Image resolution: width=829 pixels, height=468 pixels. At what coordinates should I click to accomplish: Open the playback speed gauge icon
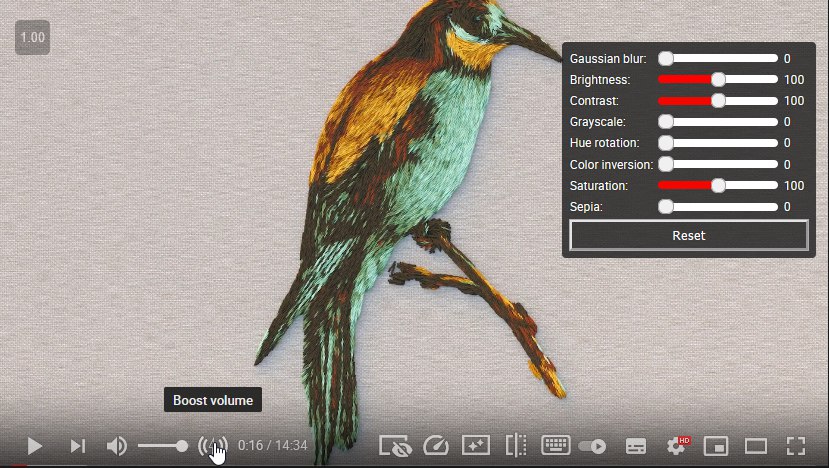tap(435, 446)
